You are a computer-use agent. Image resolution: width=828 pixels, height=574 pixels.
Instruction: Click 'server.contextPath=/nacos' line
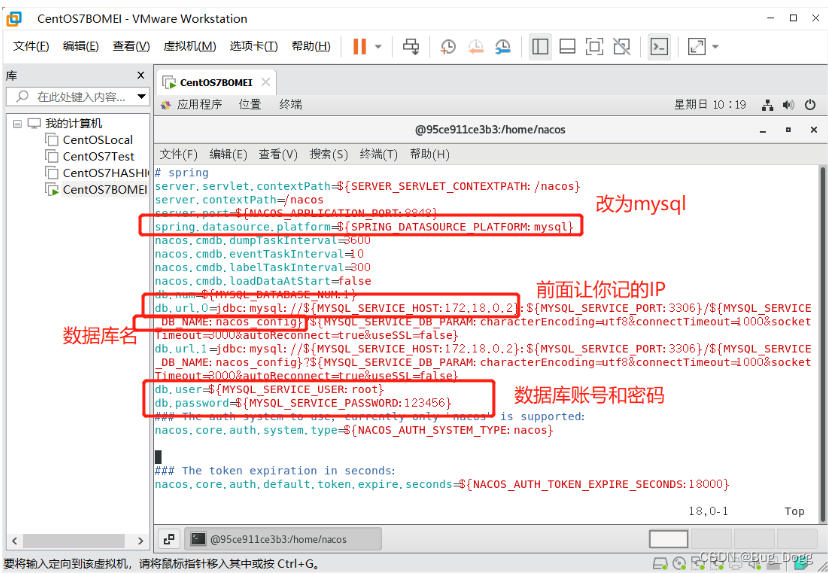(239, 200)
